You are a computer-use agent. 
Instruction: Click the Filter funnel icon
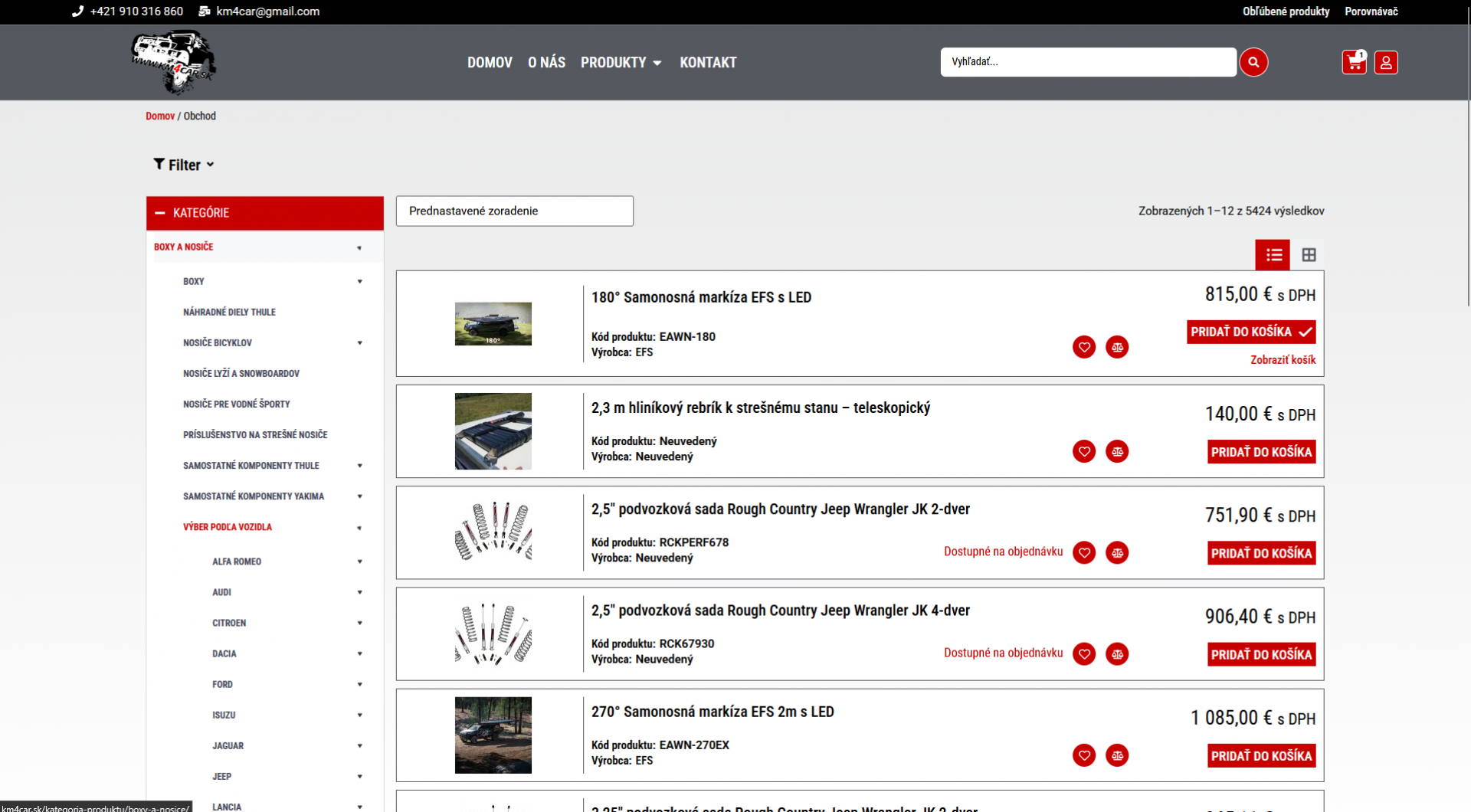[159, 164]
